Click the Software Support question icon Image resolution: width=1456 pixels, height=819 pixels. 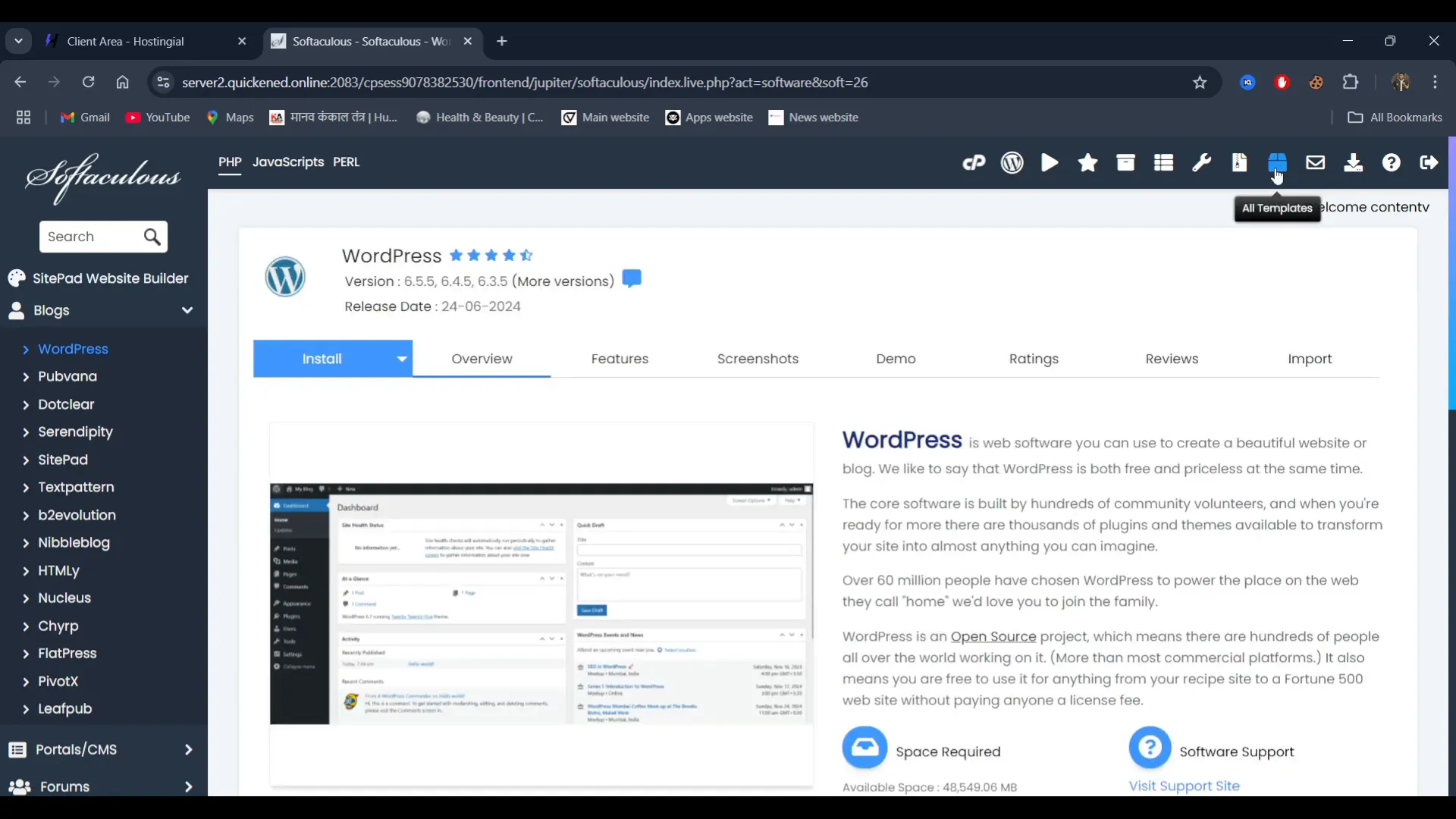coord(1150,748)
